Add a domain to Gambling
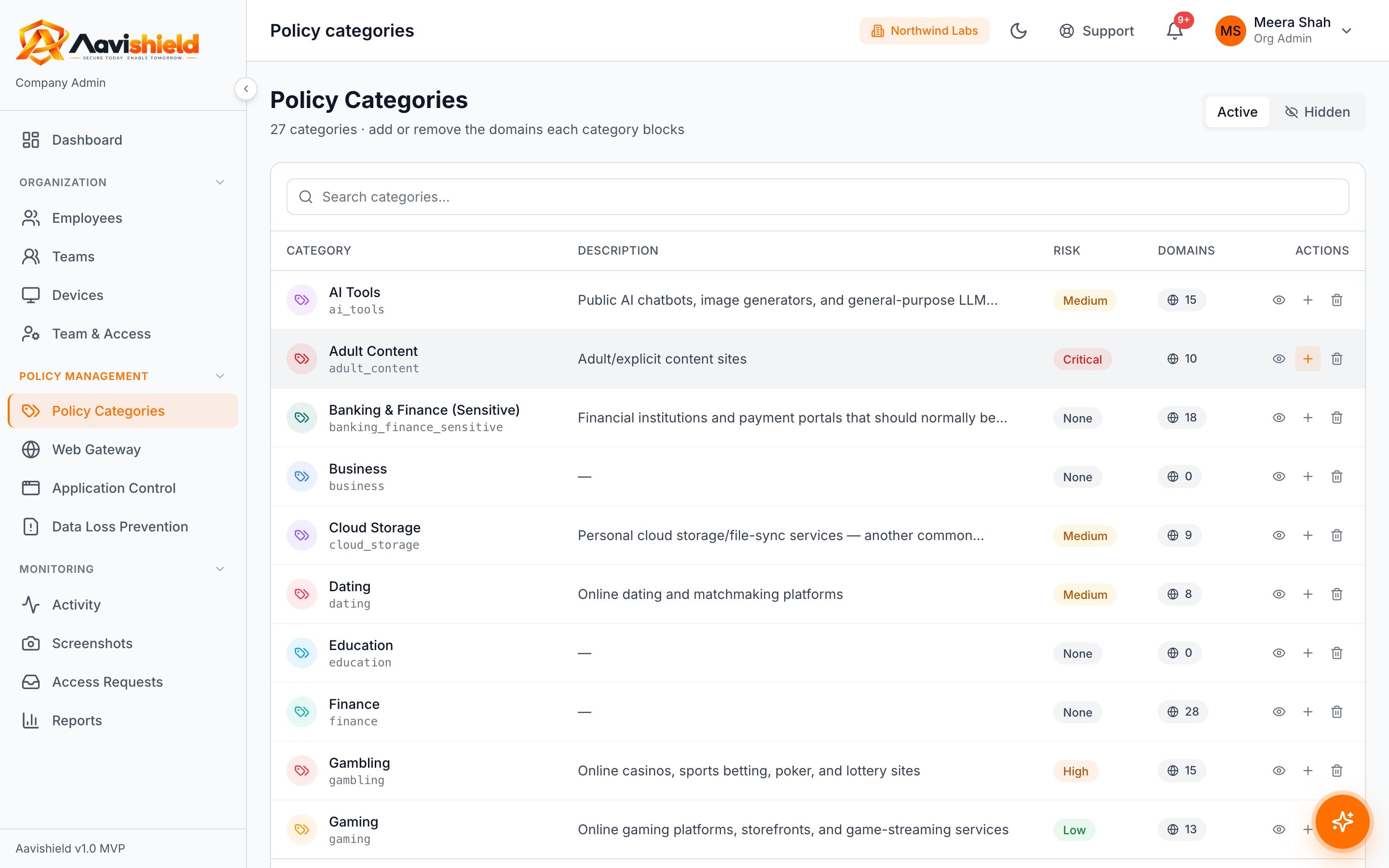Image resolution: width=1389 pixels, height=868 pixels. coord(1307,771)
